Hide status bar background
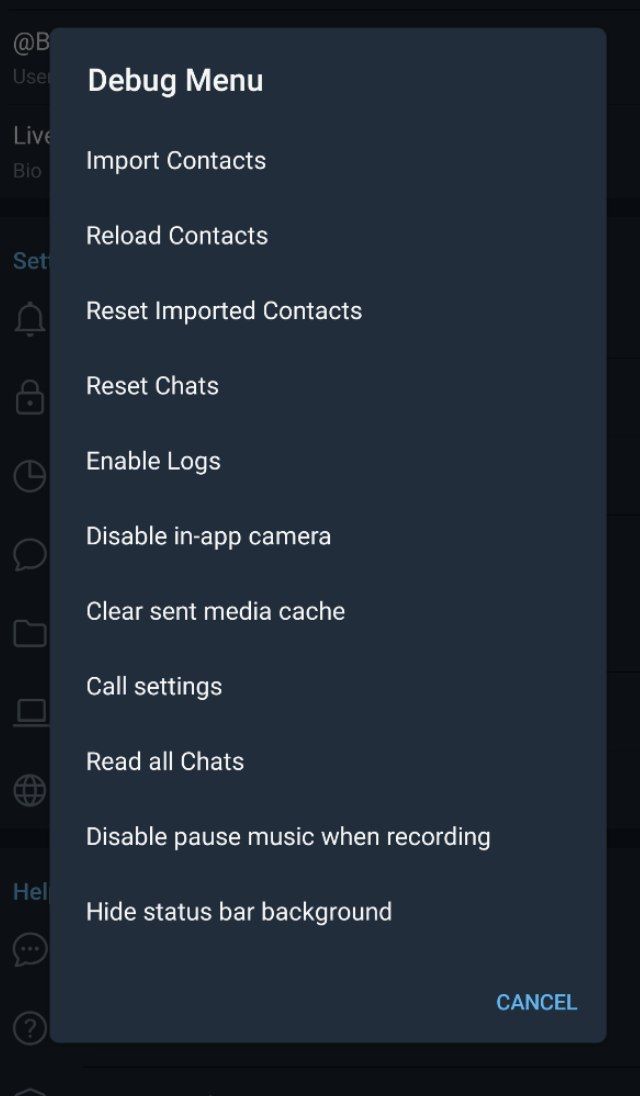The height and width of the screenshot is (1096, 640). [x=239, y=911]
